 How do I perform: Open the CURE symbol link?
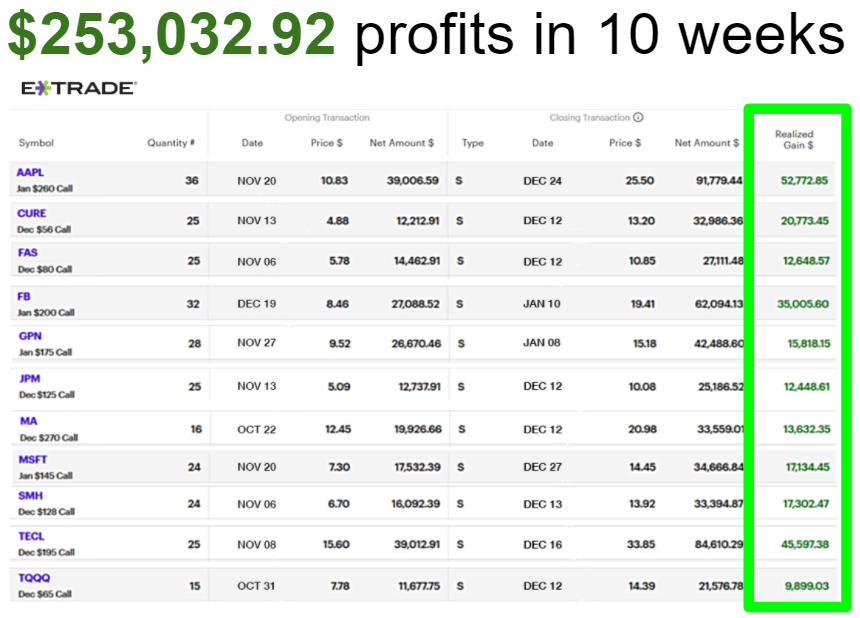tap(32, 214)
